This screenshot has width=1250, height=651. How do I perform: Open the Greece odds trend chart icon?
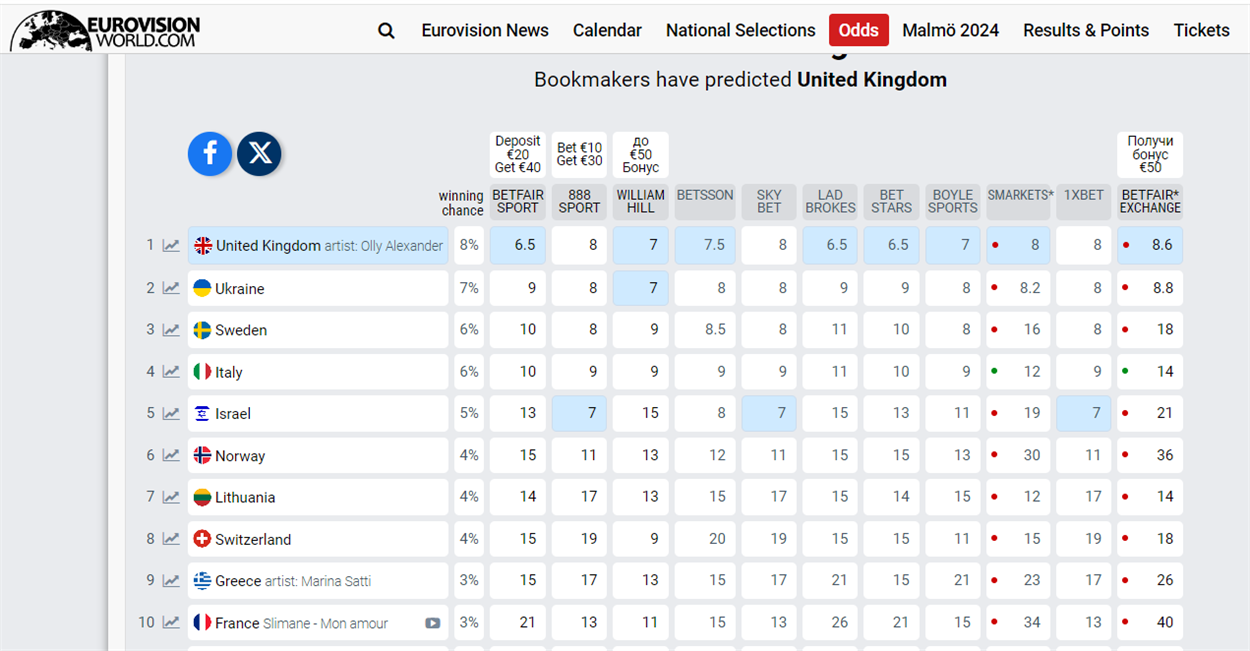(x=172, y=581)
